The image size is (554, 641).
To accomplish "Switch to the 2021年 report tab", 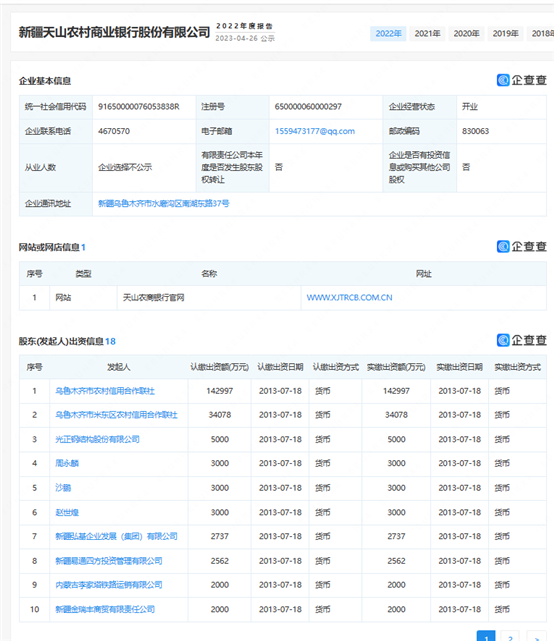I will click(427, 34).
